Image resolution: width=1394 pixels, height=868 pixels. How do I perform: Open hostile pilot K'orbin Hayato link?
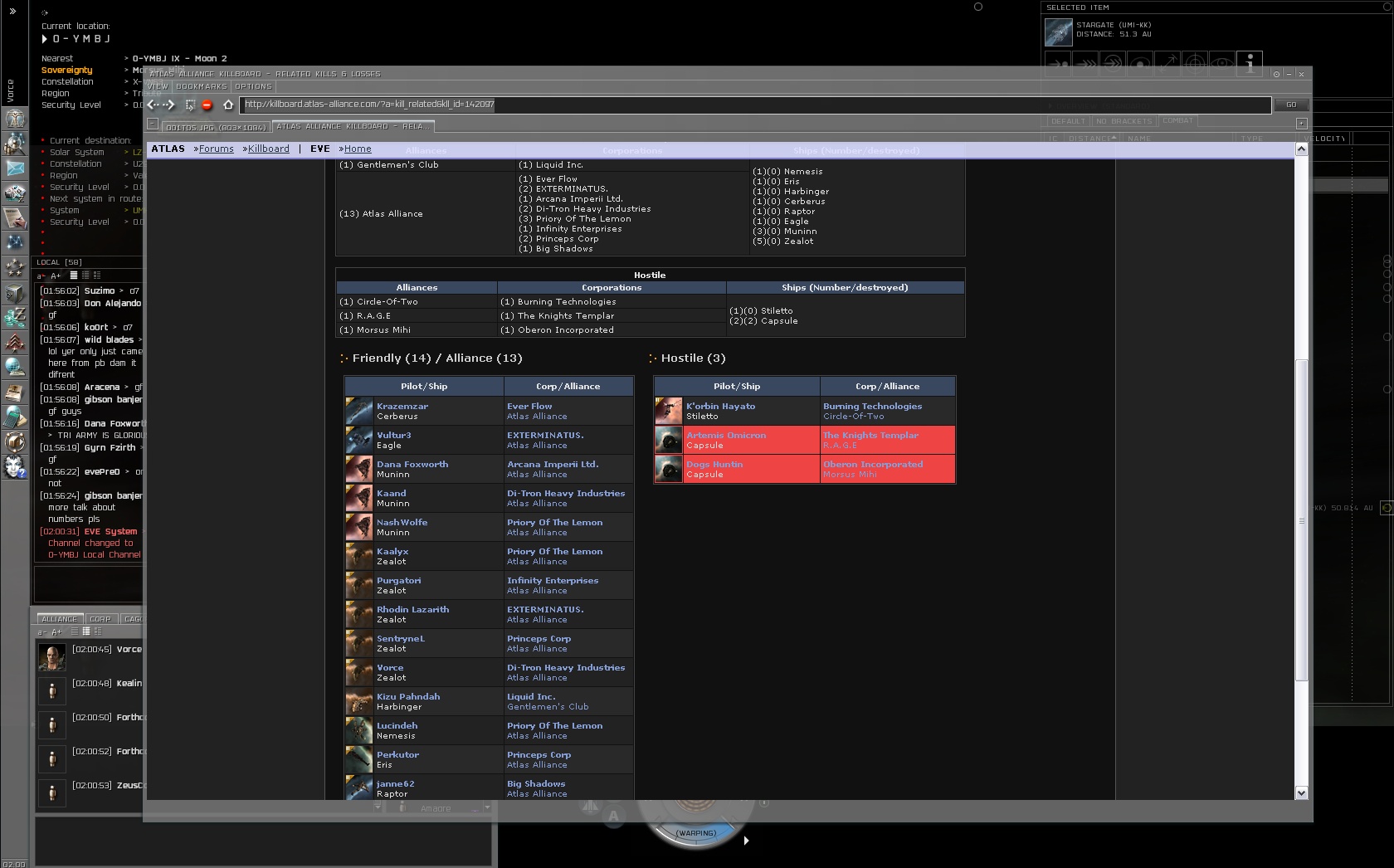[720, 406]
